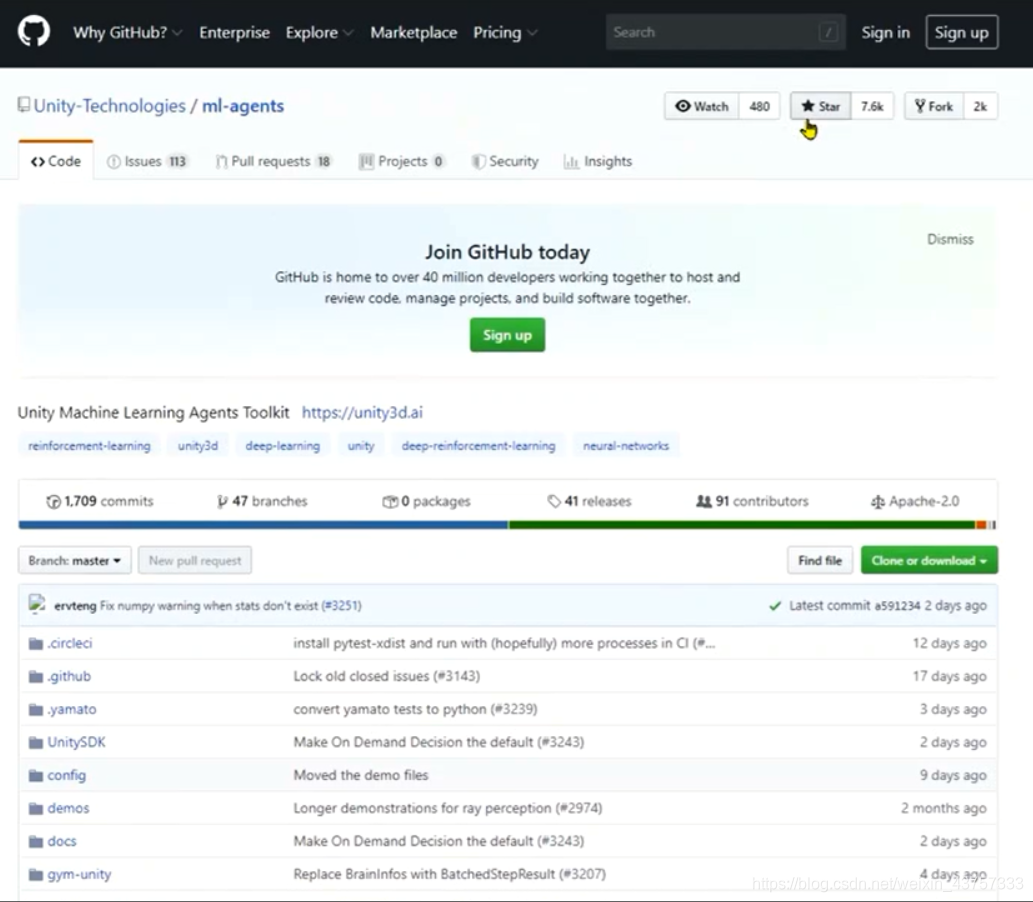Image resolution: width=1033 pixels, height=902 pixels.
Task: Open latest commit a591234
Action: click(x=897, y=606)
